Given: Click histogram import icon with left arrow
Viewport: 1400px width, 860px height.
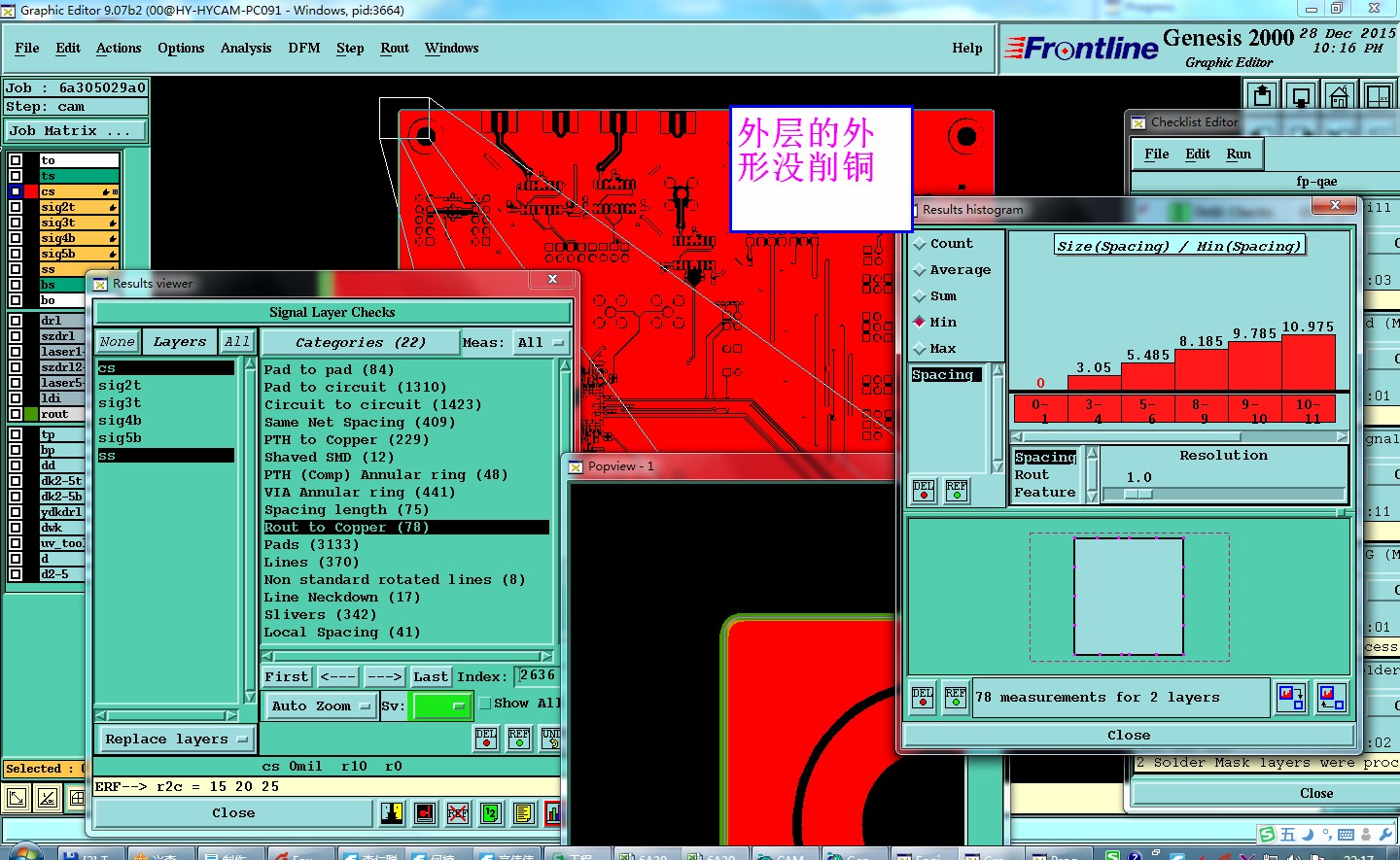Looking at the screenshot, I should 1331,697.
